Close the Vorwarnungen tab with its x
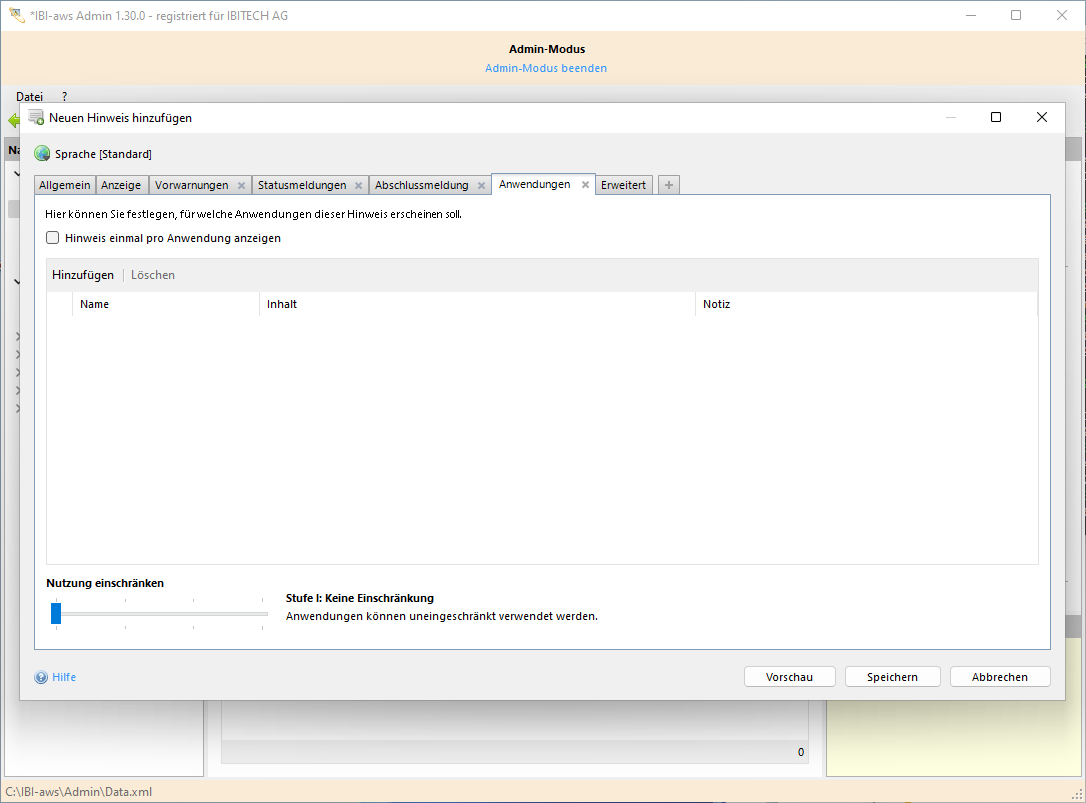 pos(241,186)
